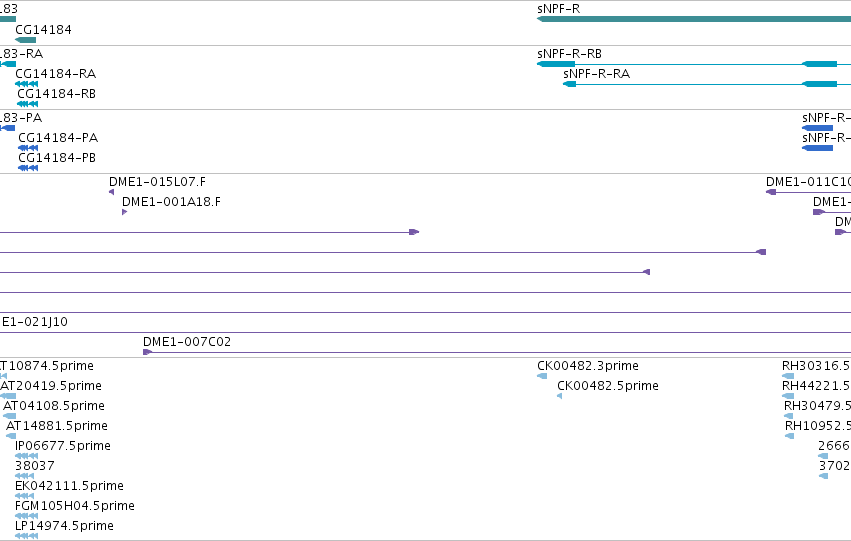Click the AT14881.5prime EST label
Viewport: 851px width, 541px height.
point(57,426)
